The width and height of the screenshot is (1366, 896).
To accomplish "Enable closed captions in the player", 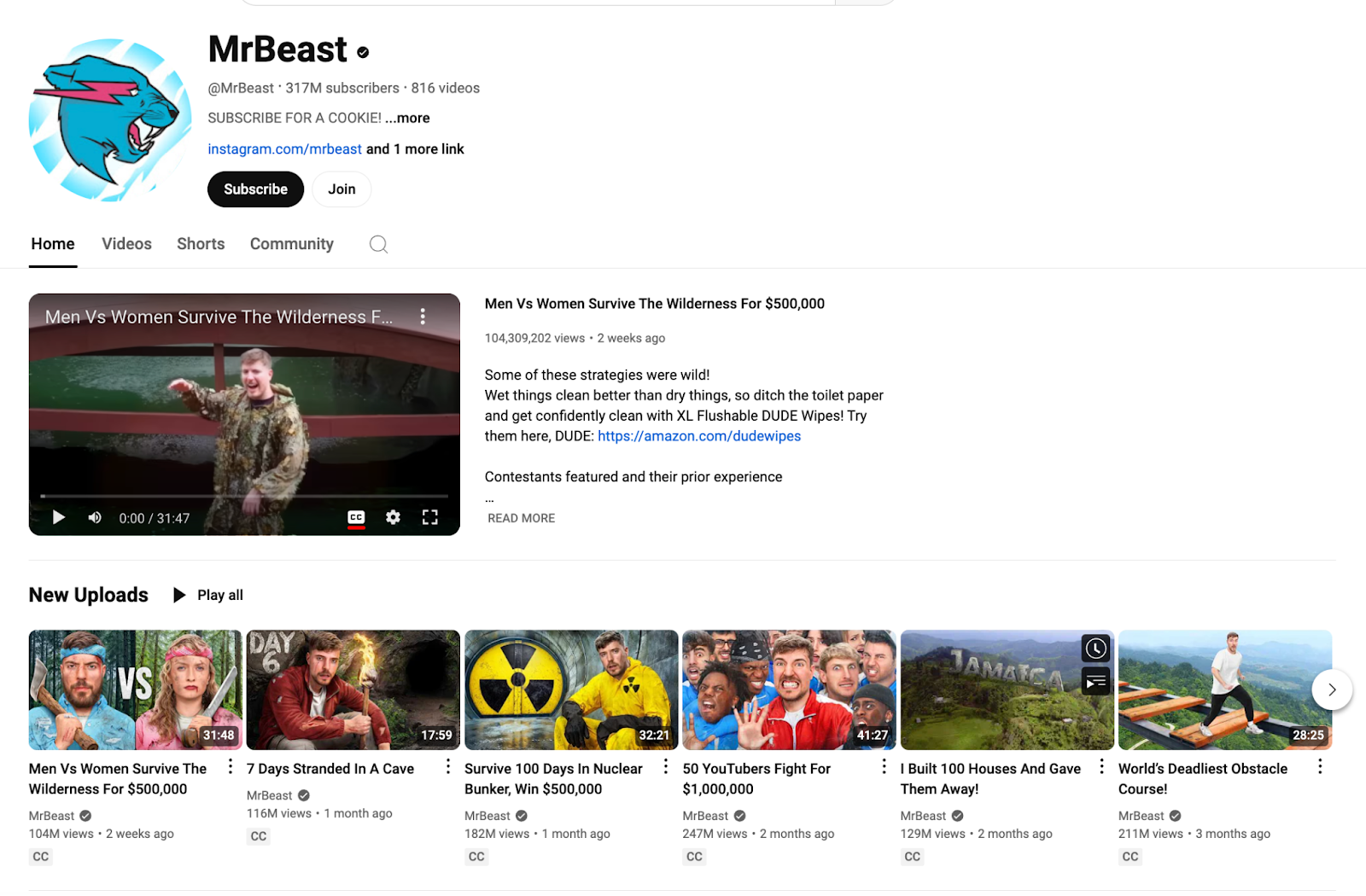I will pos(356,517).
